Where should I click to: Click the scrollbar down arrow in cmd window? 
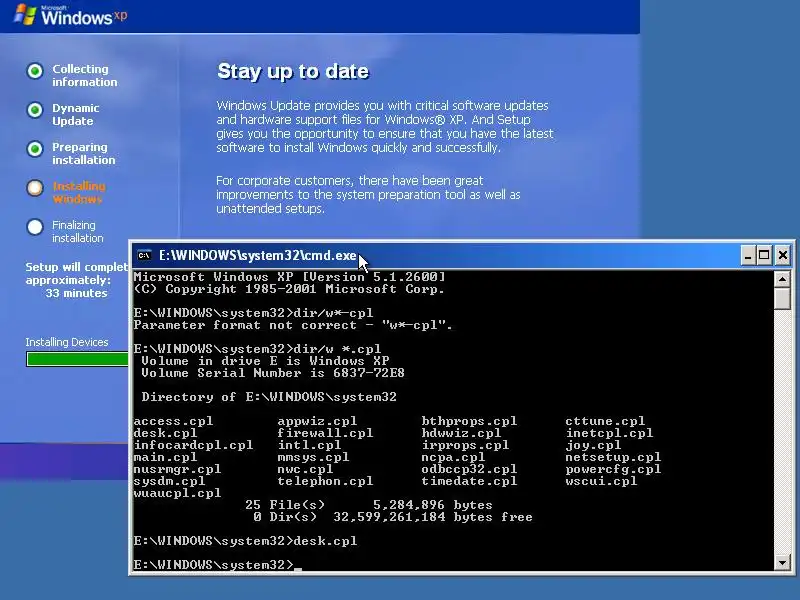tap(782, 563)
